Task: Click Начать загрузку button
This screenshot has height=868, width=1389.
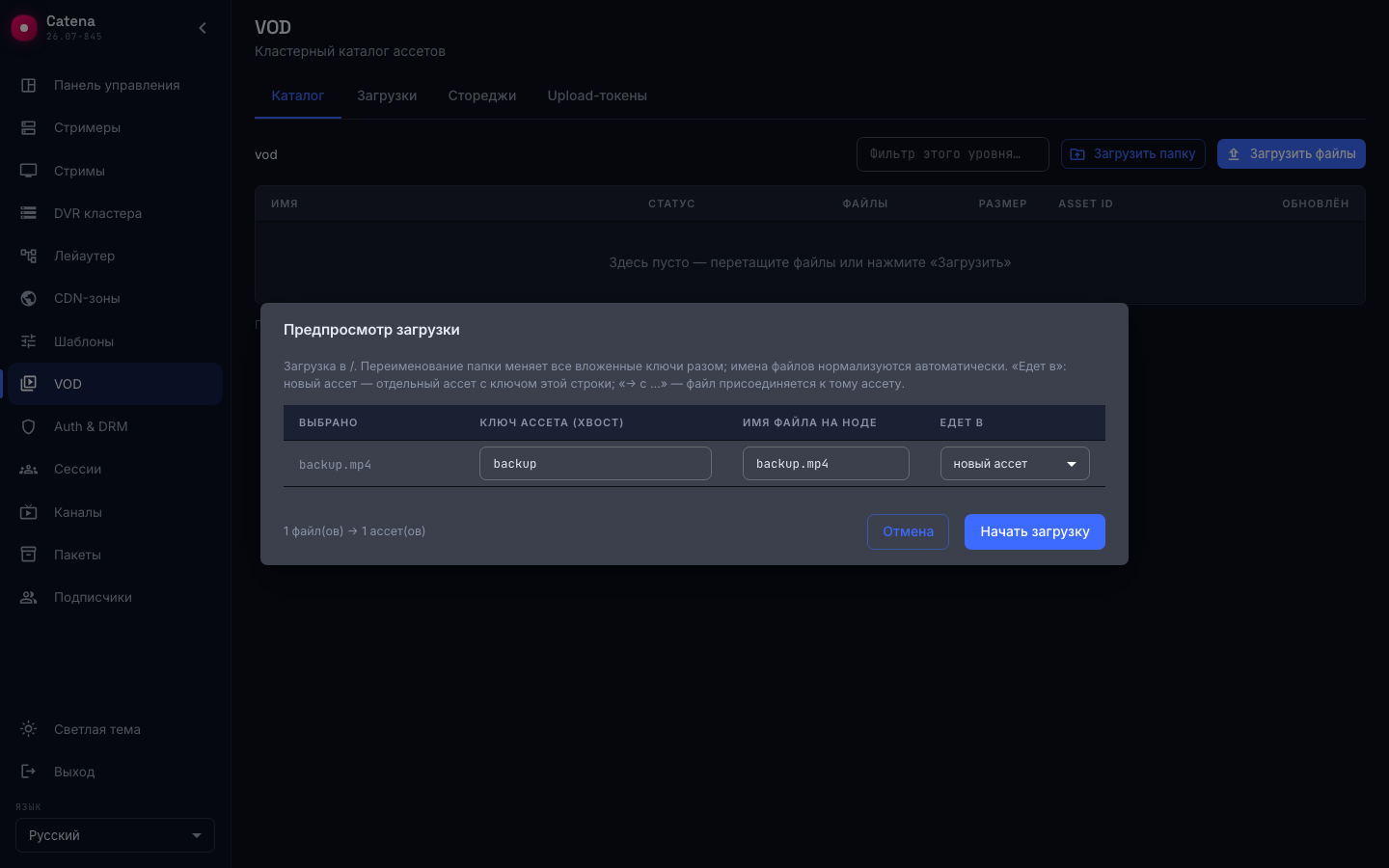Action: tap(1035, 531)
